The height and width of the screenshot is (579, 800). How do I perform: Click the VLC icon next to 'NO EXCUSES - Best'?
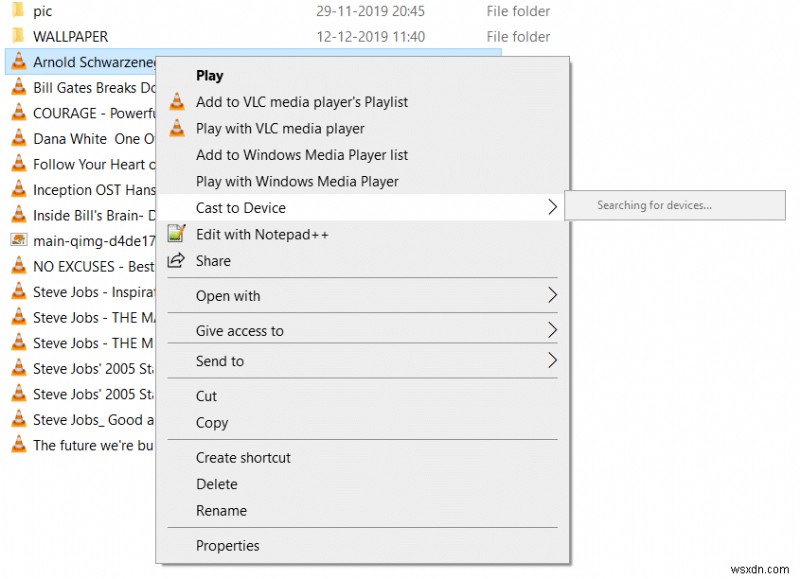(19, 266)
